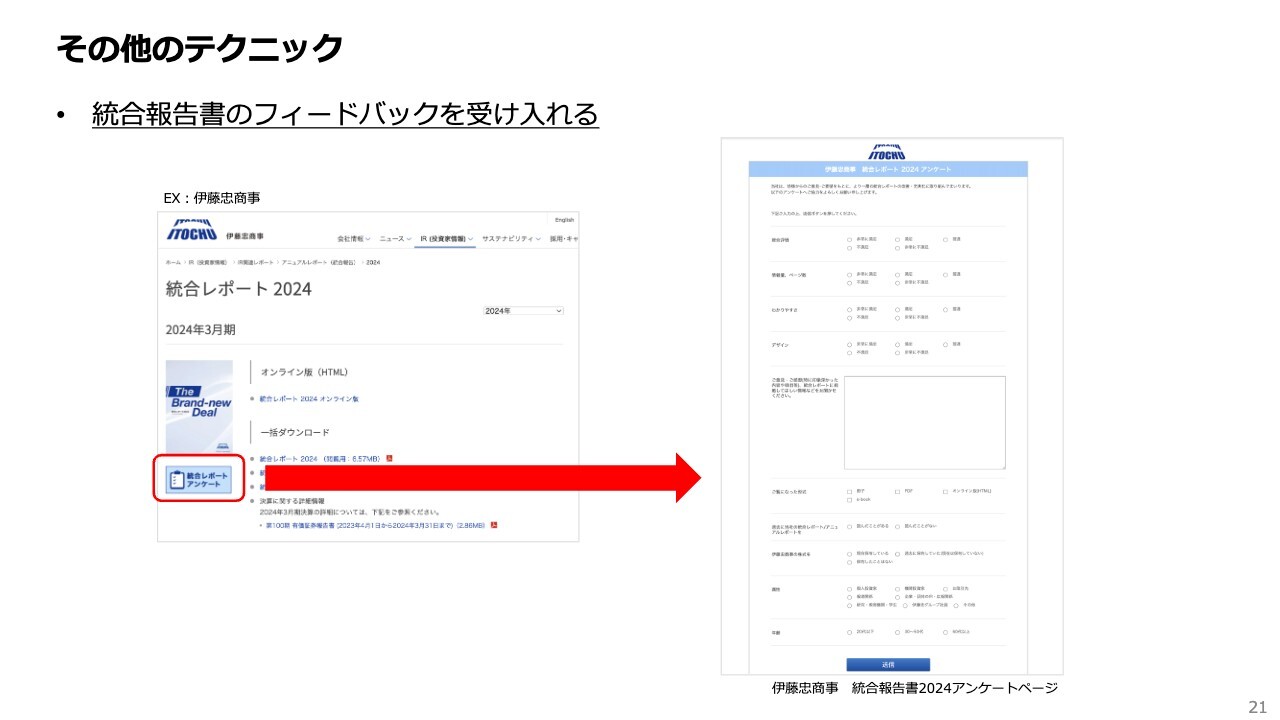Select 不満足 for わかりやすさ
This screenshot has width=1280, height=720.
click(x=849, y=318)
